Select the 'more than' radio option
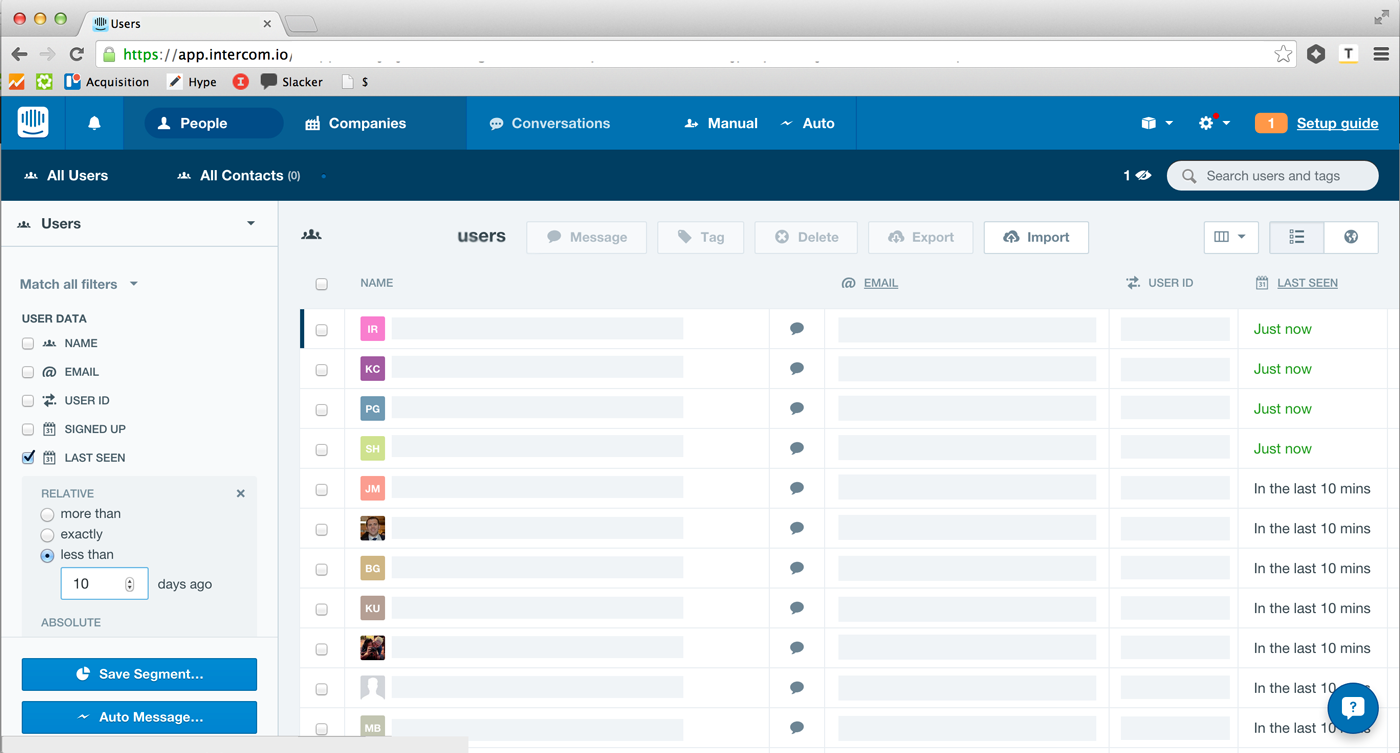Screen dimensions: 1400x753 [x=47, y=513]
